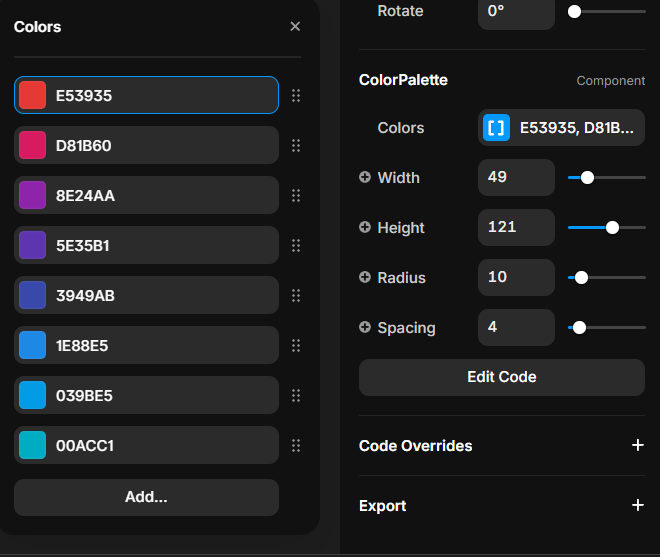Image resolution: width=660 pixels, height=557 pixels.
Task: Click the drag handle beside 8E24AA
Action: coord(295,196)
